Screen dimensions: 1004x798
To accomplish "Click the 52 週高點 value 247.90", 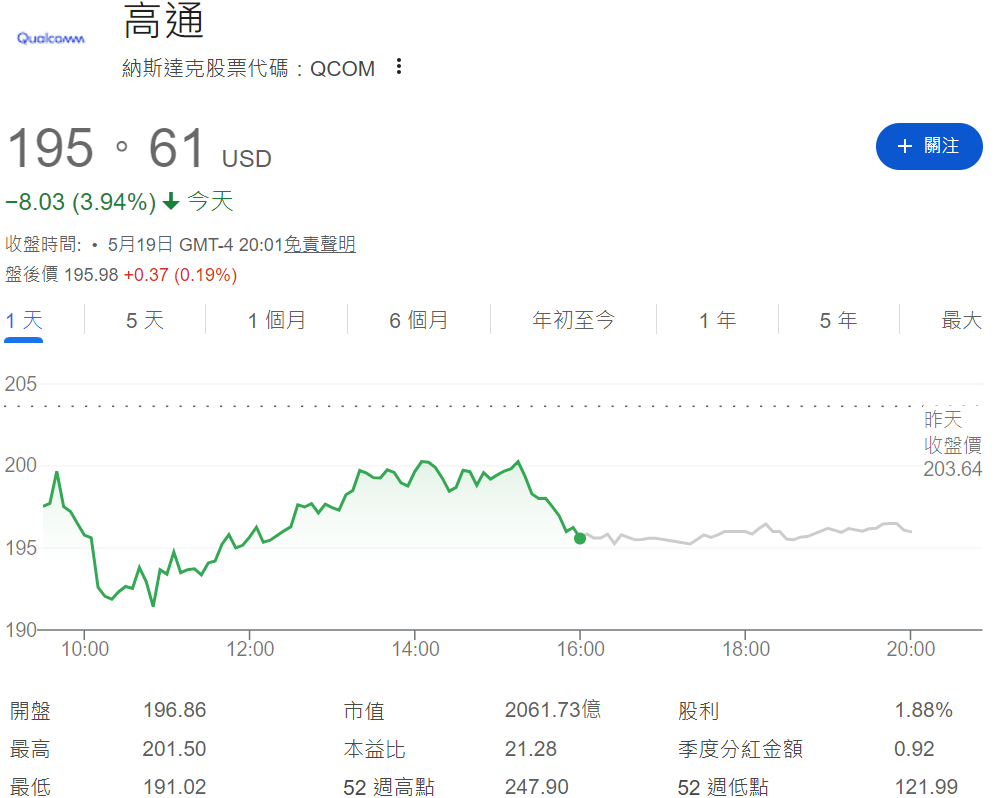I will pos(537,786).
